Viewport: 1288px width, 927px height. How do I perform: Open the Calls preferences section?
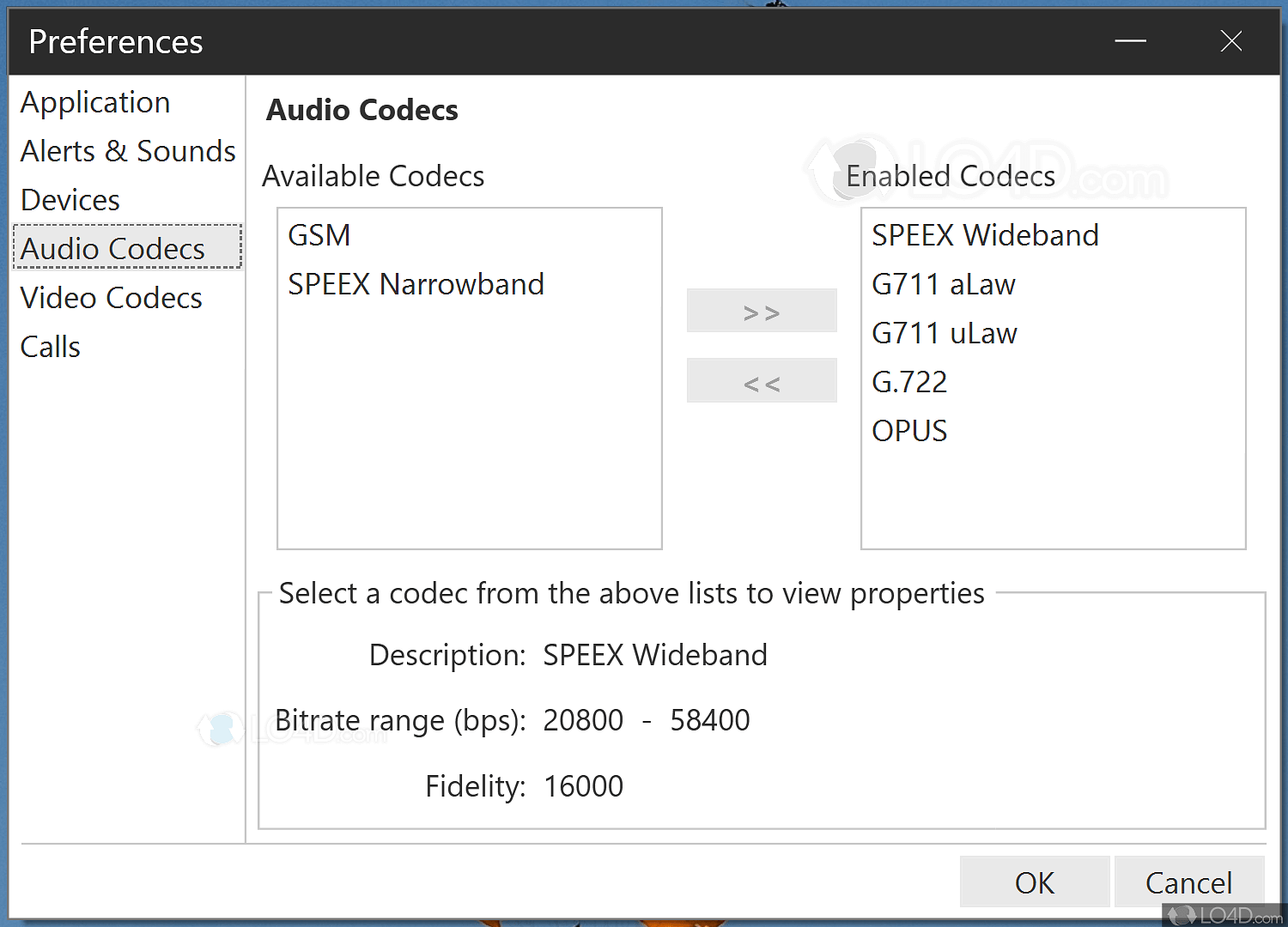(50, 346)
